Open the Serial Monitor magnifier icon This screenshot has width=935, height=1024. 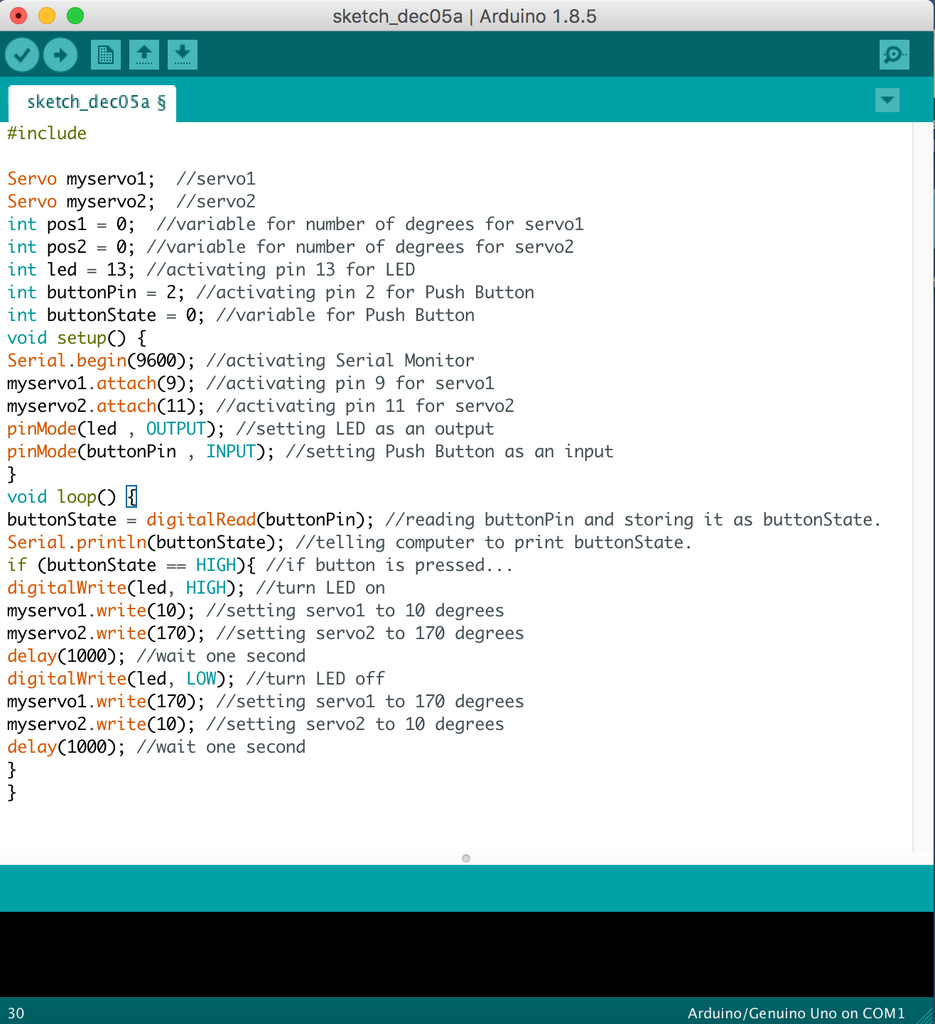coord(894,55)
